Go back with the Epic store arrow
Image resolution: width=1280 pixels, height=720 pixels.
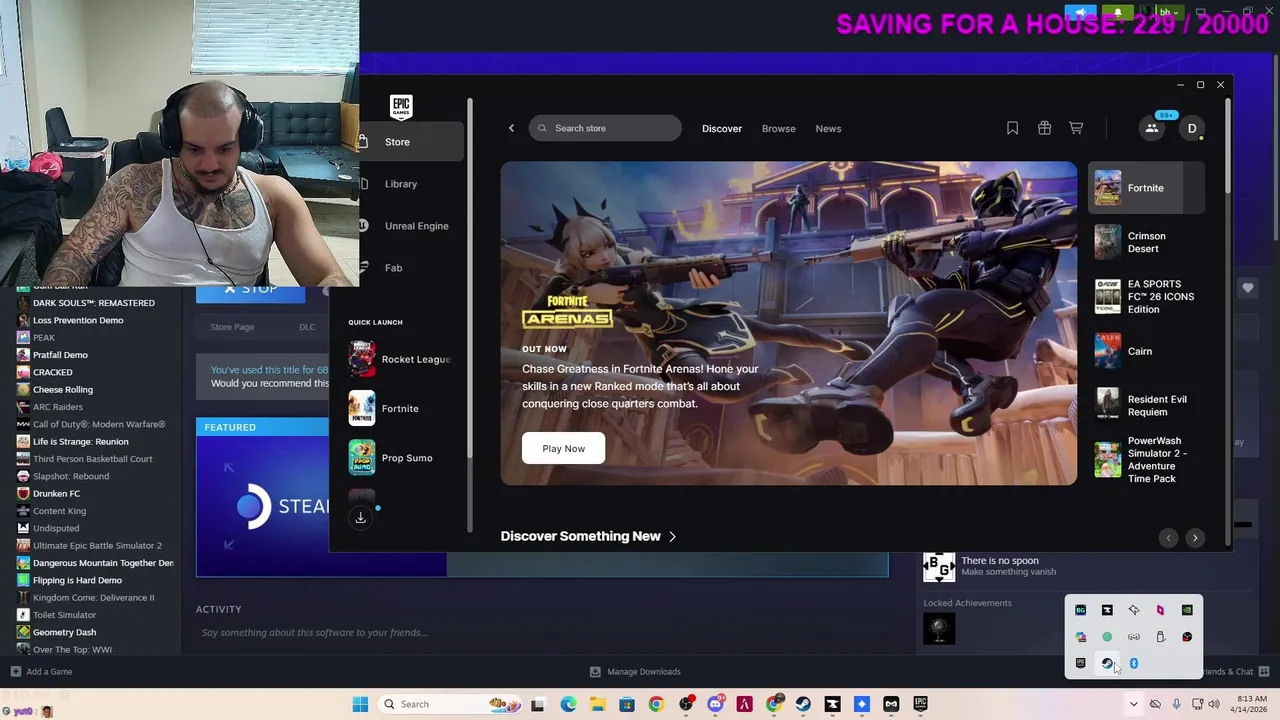coord(511,128)
